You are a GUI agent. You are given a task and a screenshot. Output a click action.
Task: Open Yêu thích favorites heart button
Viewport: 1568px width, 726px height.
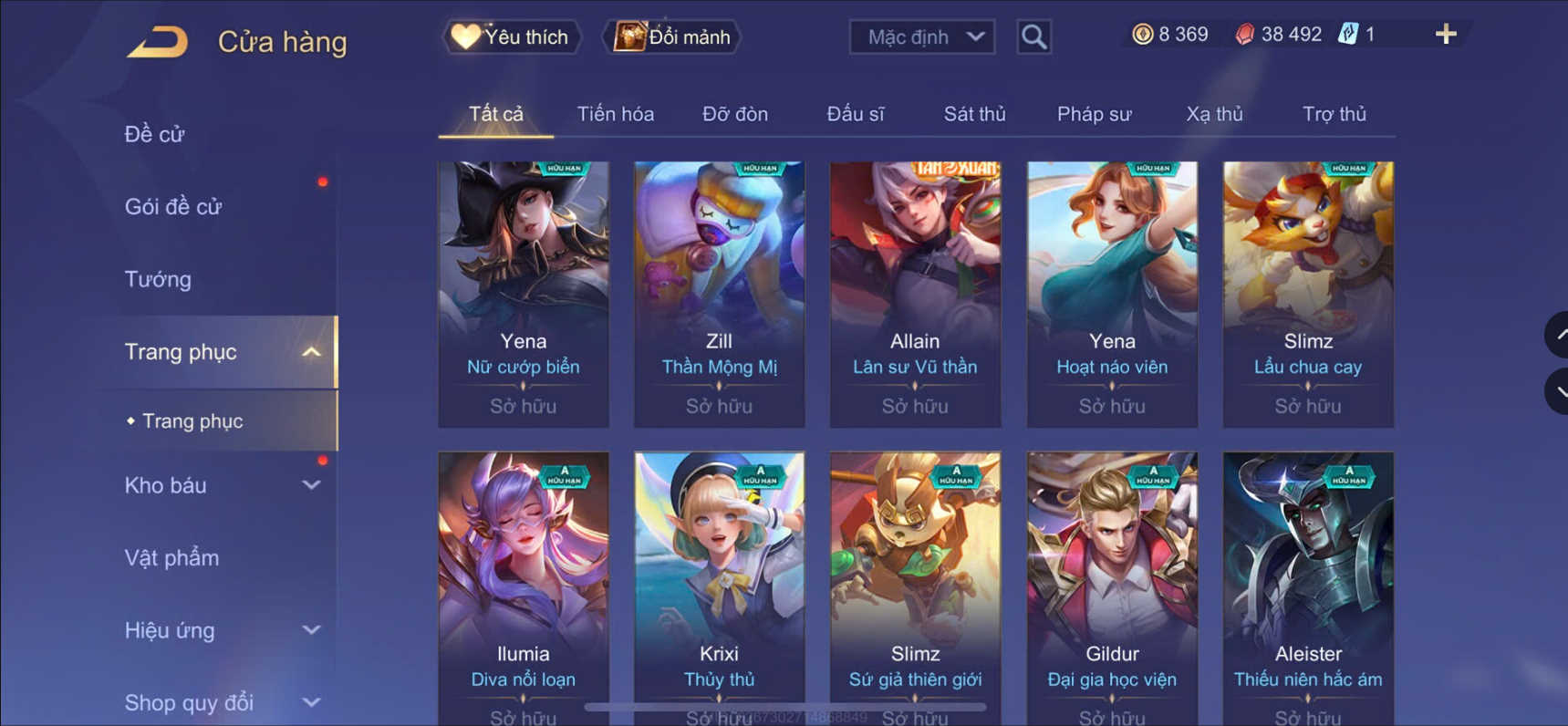click(512, 37)
